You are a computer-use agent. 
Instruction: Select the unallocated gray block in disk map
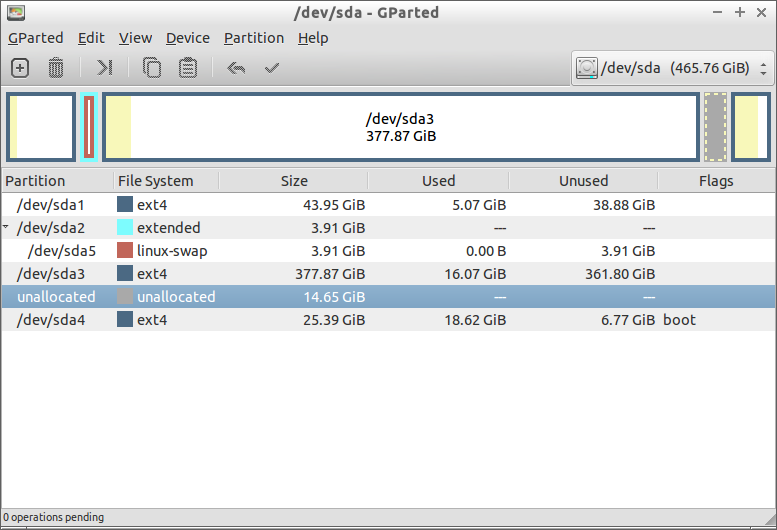tap(716, 127)
